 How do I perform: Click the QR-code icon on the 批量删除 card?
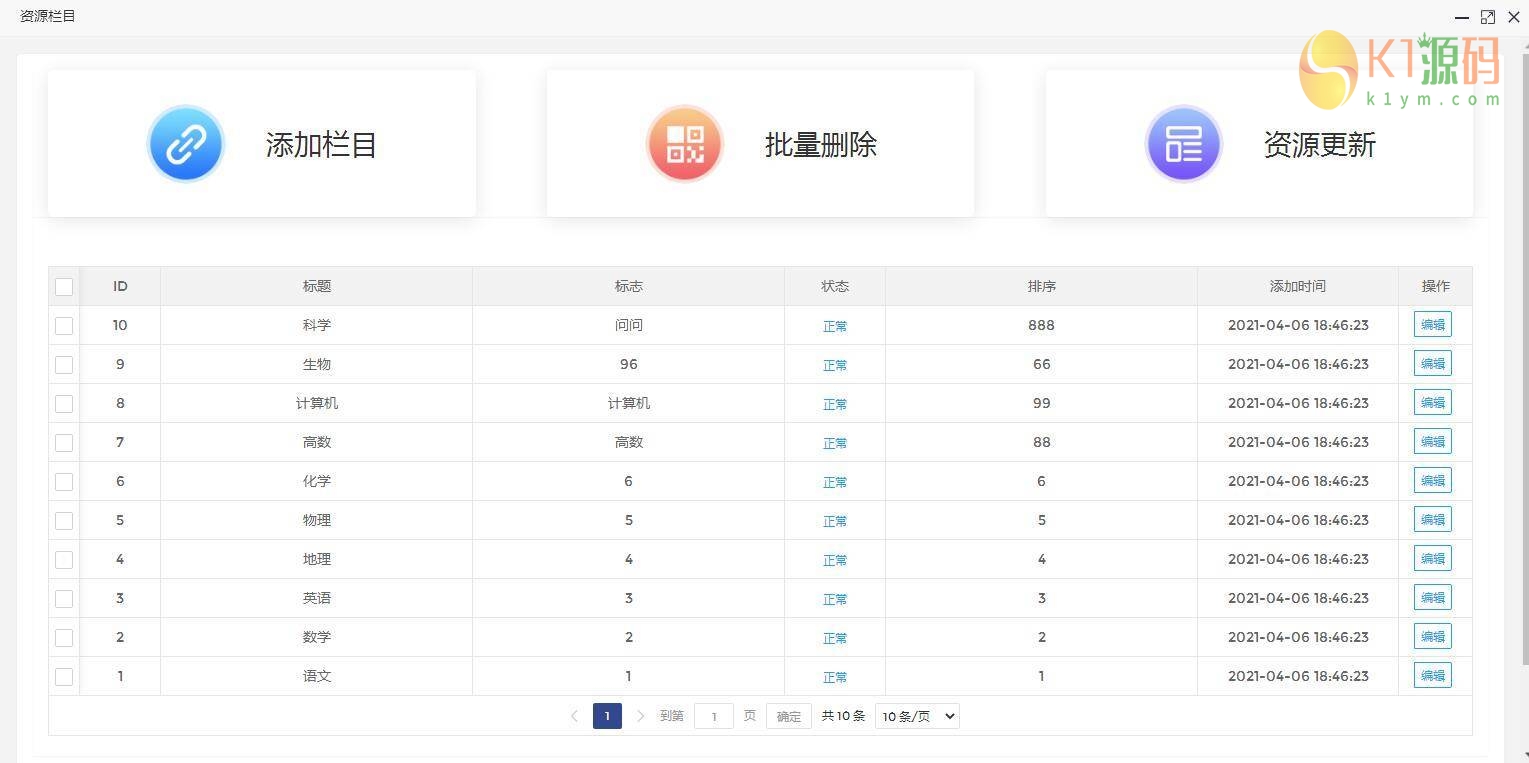[684, 143]
